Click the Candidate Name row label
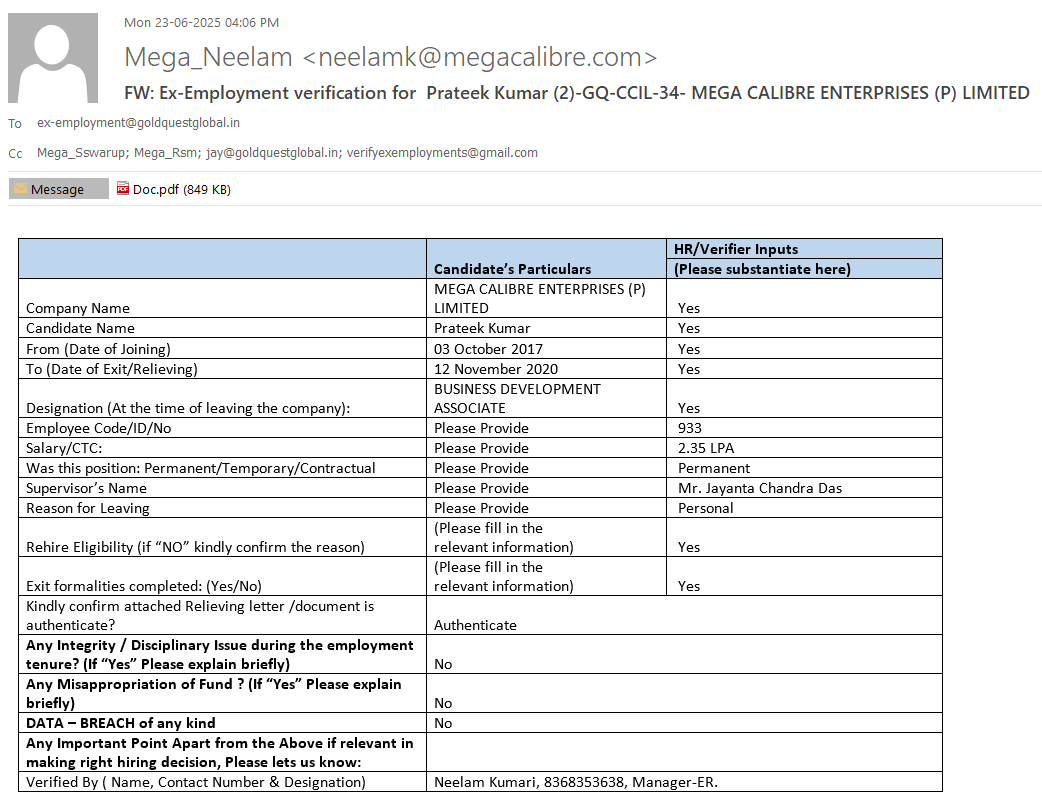This screenshot has height=806, width=1042. [80, 328]
